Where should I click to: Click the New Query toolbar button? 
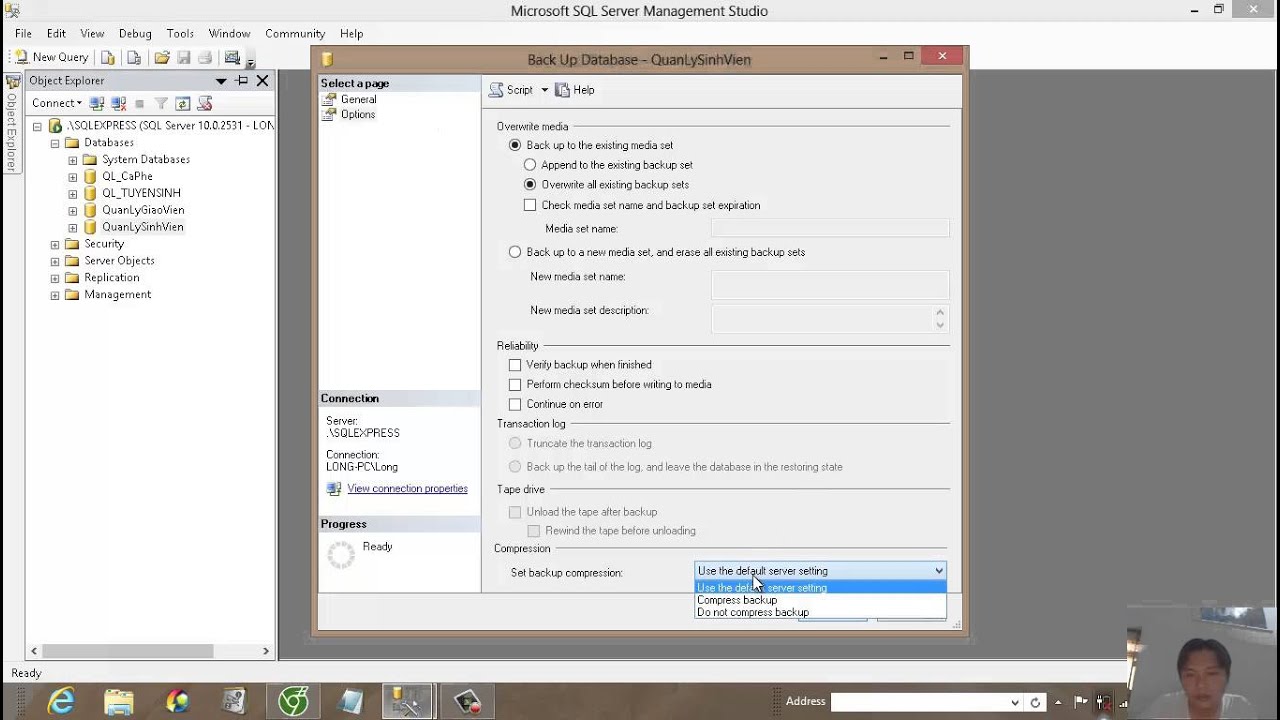pos(52,57)
